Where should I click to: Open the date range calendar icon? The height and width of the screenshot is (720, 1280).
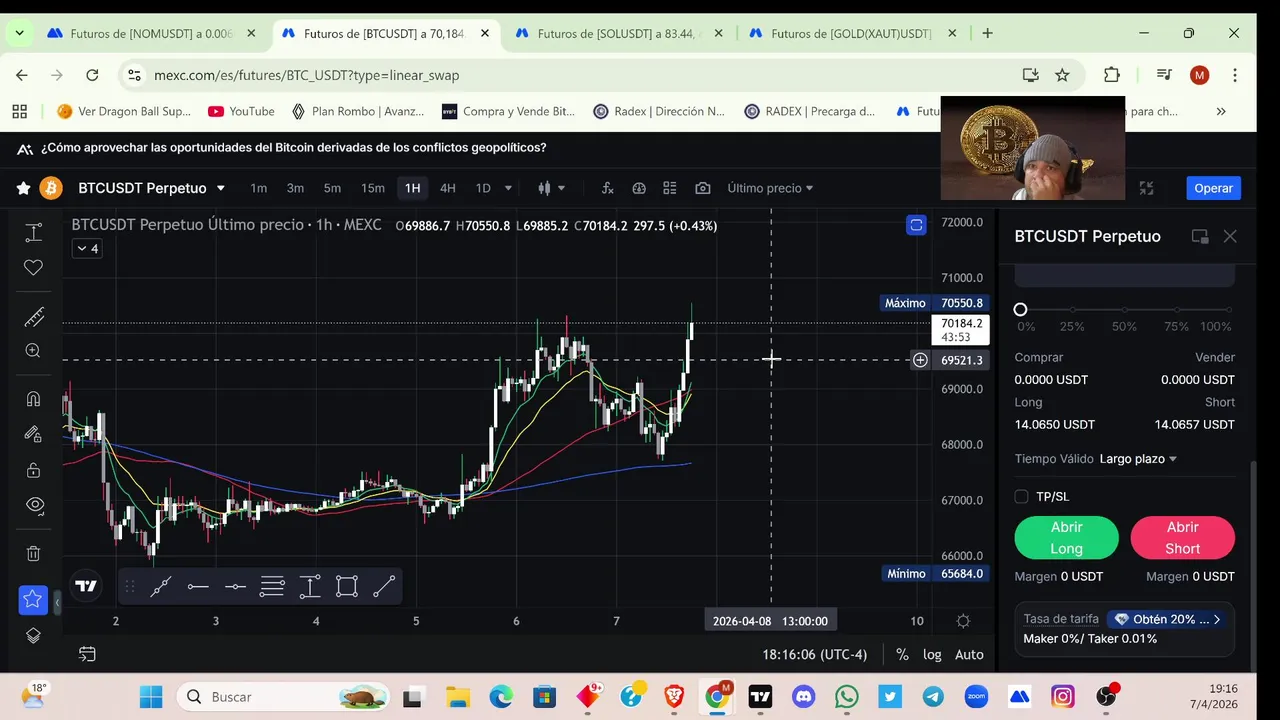pos(87,654)
